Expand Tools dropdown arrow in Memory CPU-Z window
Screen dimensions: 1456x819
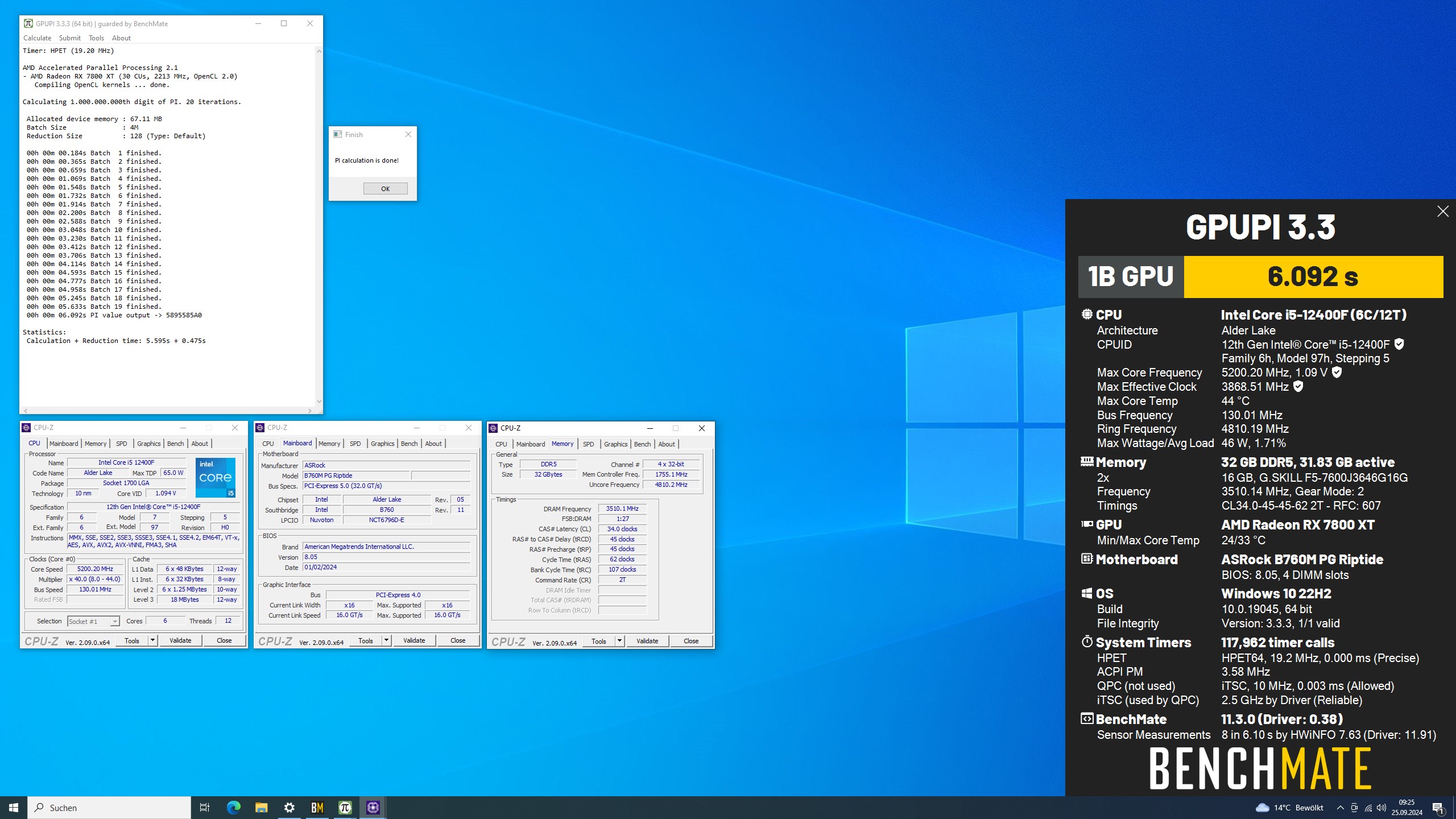(x=619, y=642)
